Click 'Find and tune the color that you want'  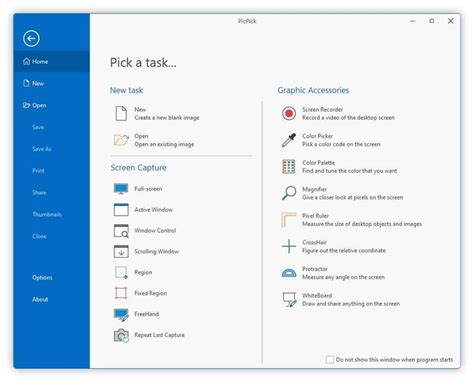[x=350, y=171]
